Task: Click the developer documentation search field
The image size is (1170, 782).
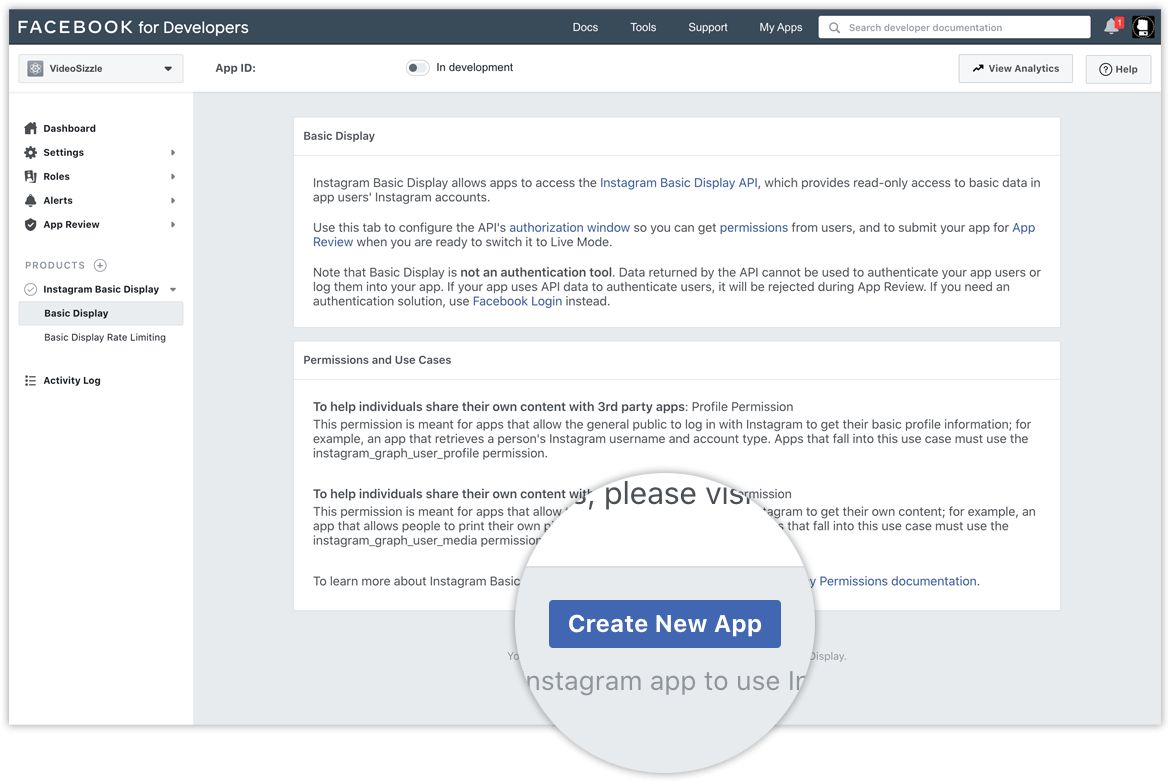Action: 954,26
